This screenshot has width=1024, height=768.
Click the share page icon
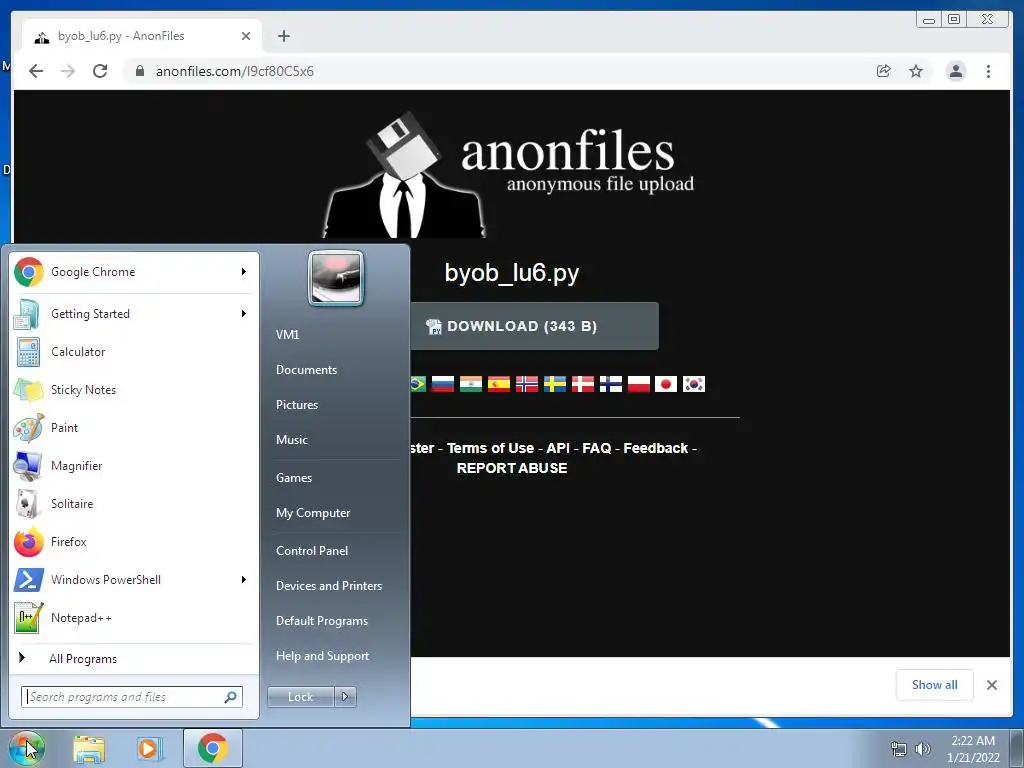pyautogui.click(x=884, y=71)
